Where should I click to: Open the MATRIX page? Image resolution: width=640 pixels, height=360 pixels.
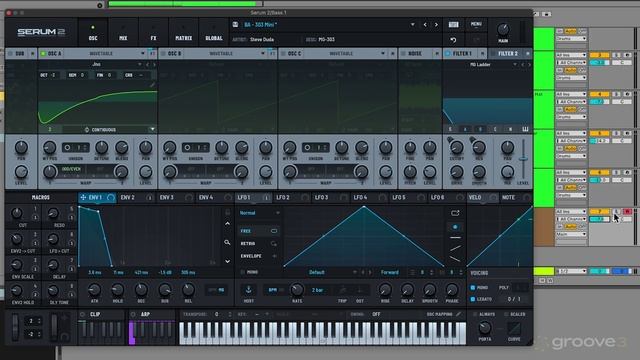184,33
